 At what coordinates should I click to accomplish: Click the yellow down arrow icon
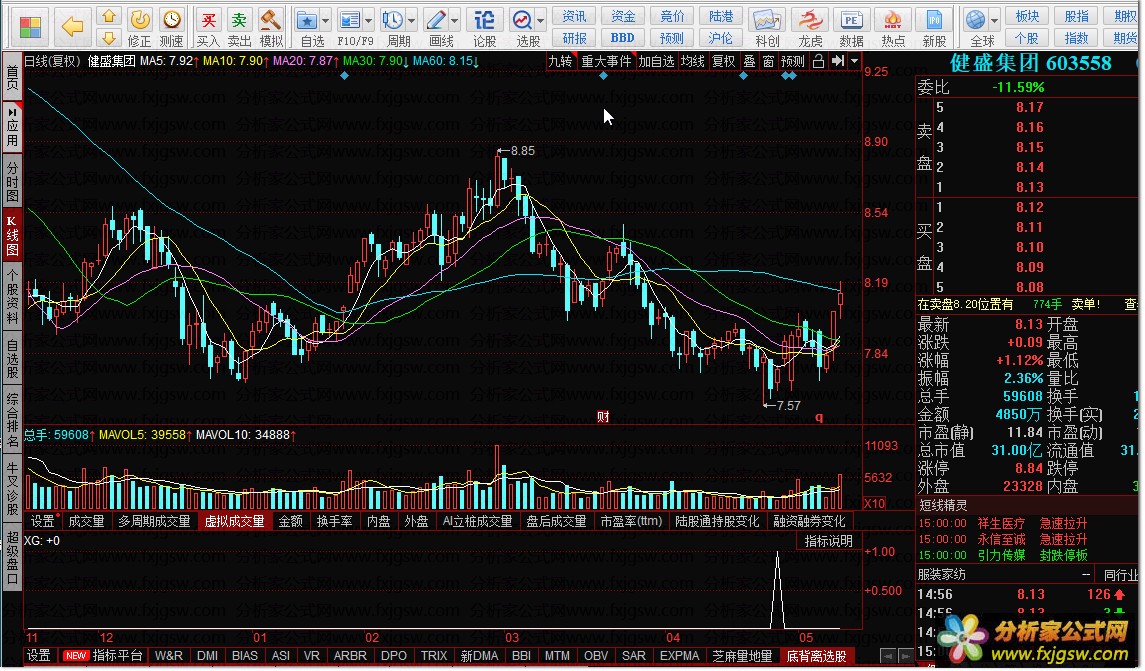point(109,37)
